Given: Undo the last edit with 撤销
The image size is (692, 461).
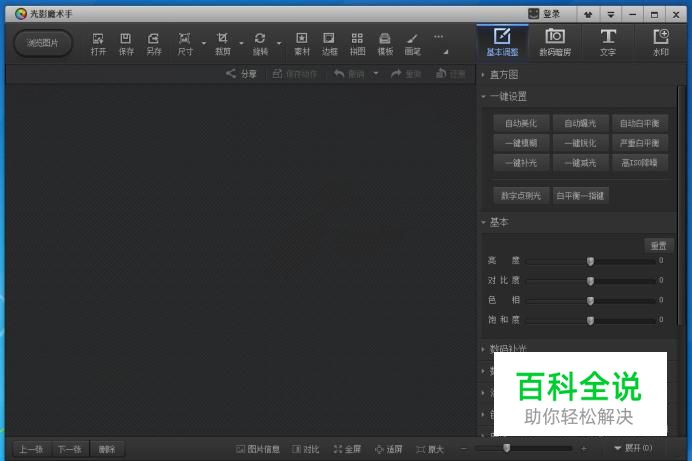Looking at the screenshot, I should pyautogui.click(x=349, y=74).
